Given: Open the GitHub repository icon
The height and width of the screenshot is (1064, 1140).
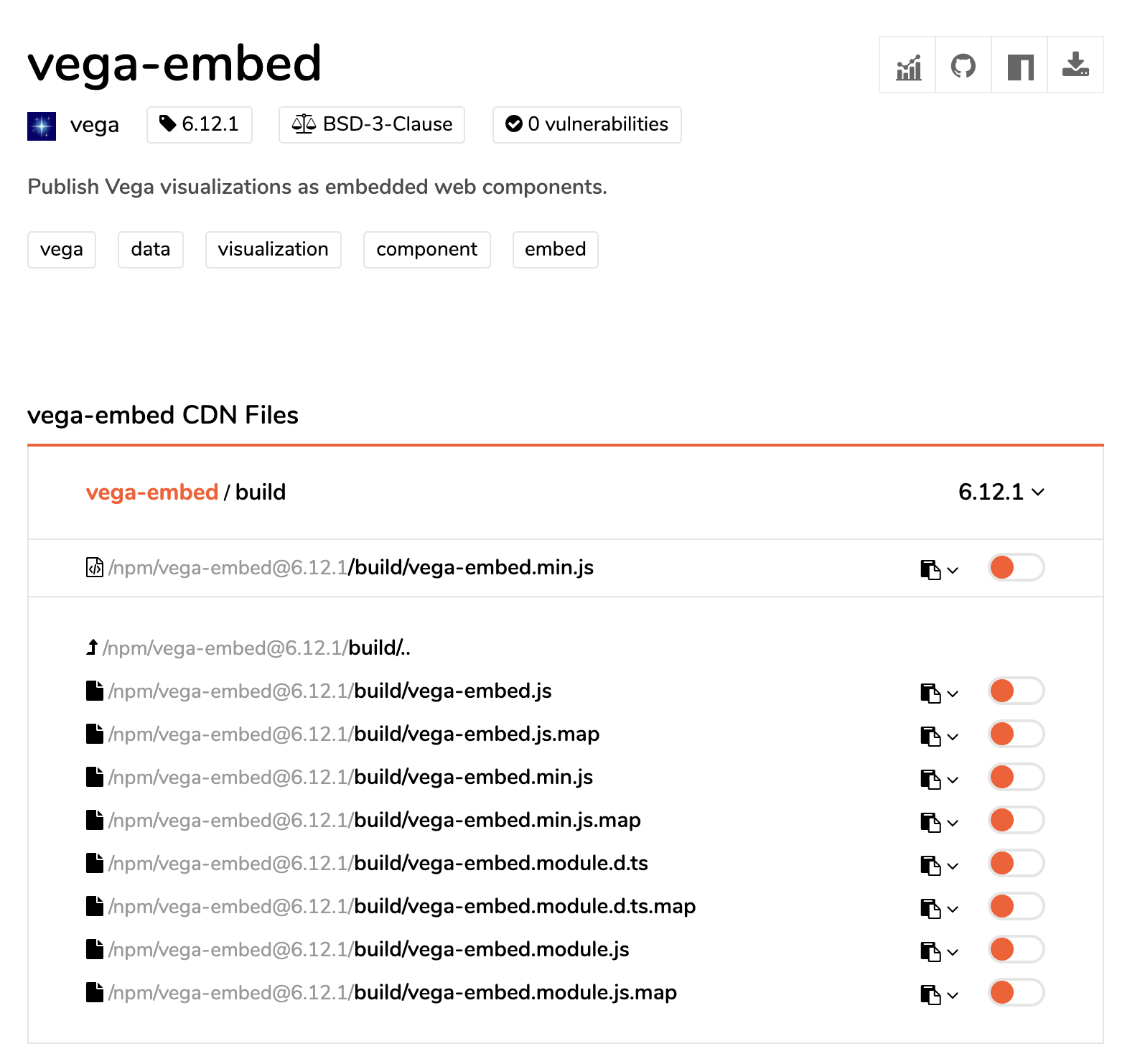Looking at the screenshot, I should click(x=963, y=66).
